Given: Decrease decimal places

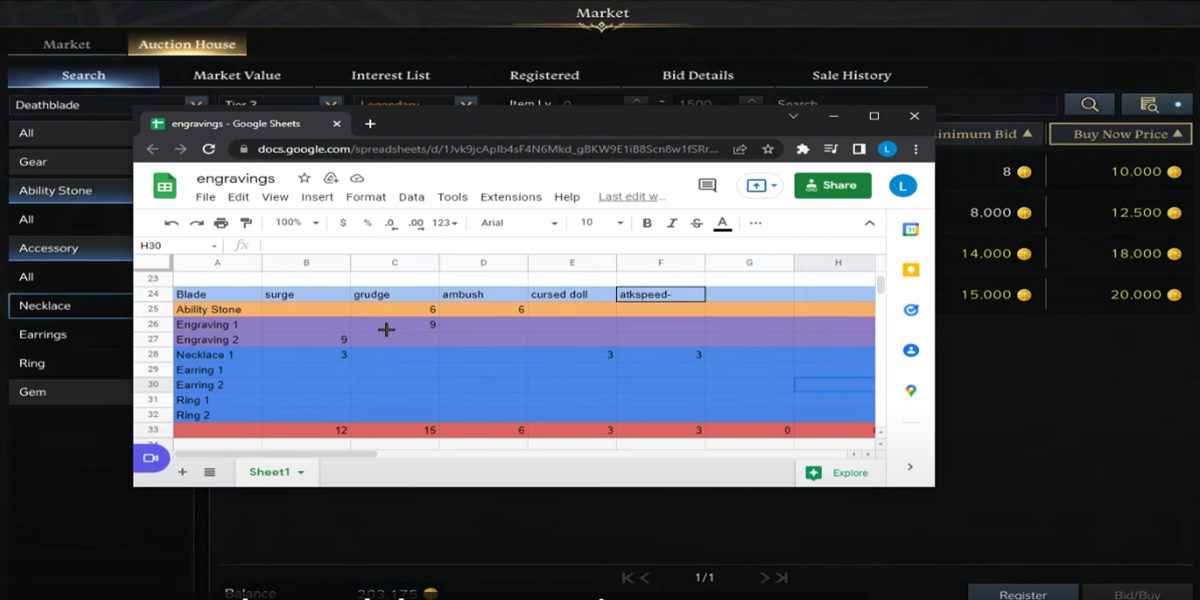Looking at the screenshot, I should click(x=390, y=223).
